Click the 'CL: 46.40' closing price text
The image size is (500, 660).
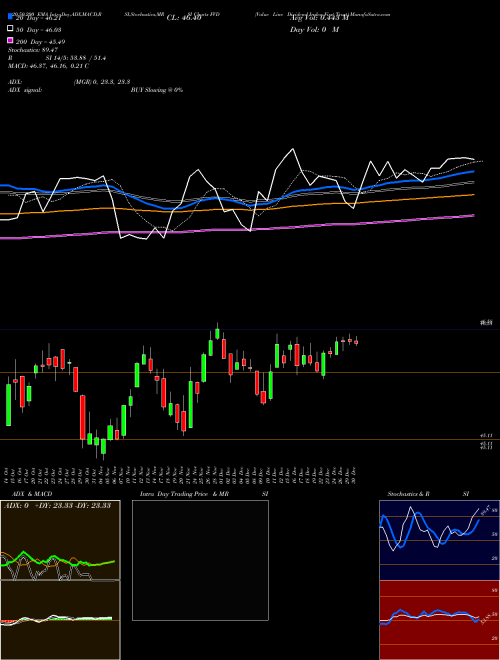tap(184, 18)
